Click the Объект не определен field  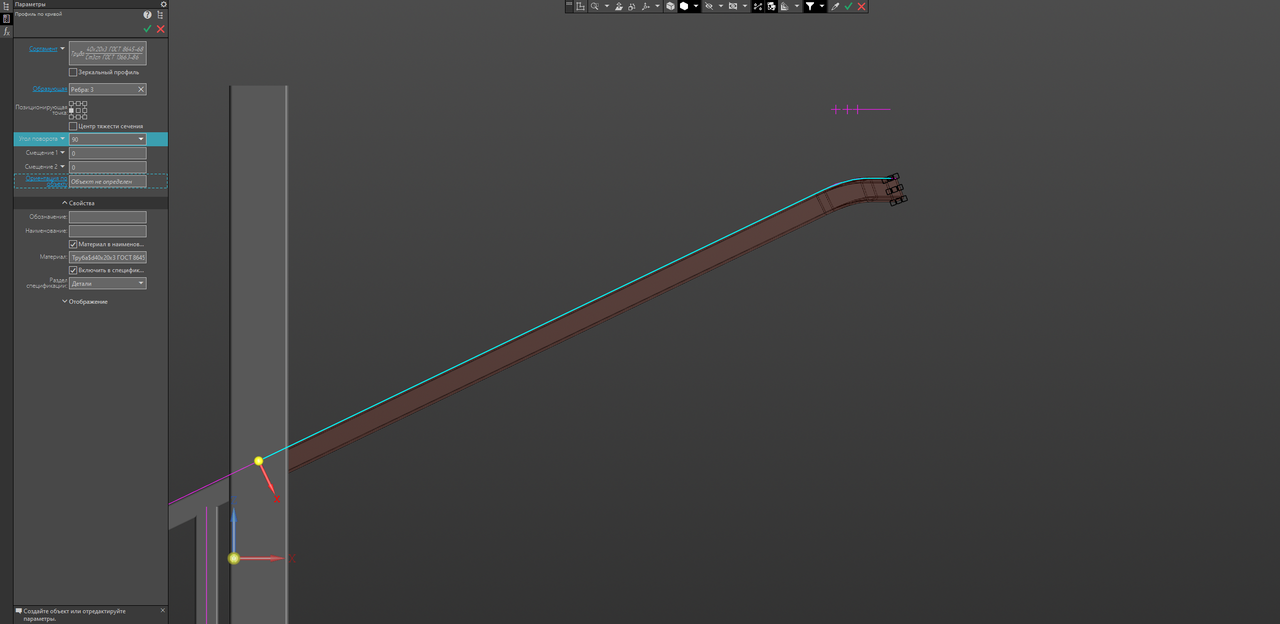tap(108, 182)
